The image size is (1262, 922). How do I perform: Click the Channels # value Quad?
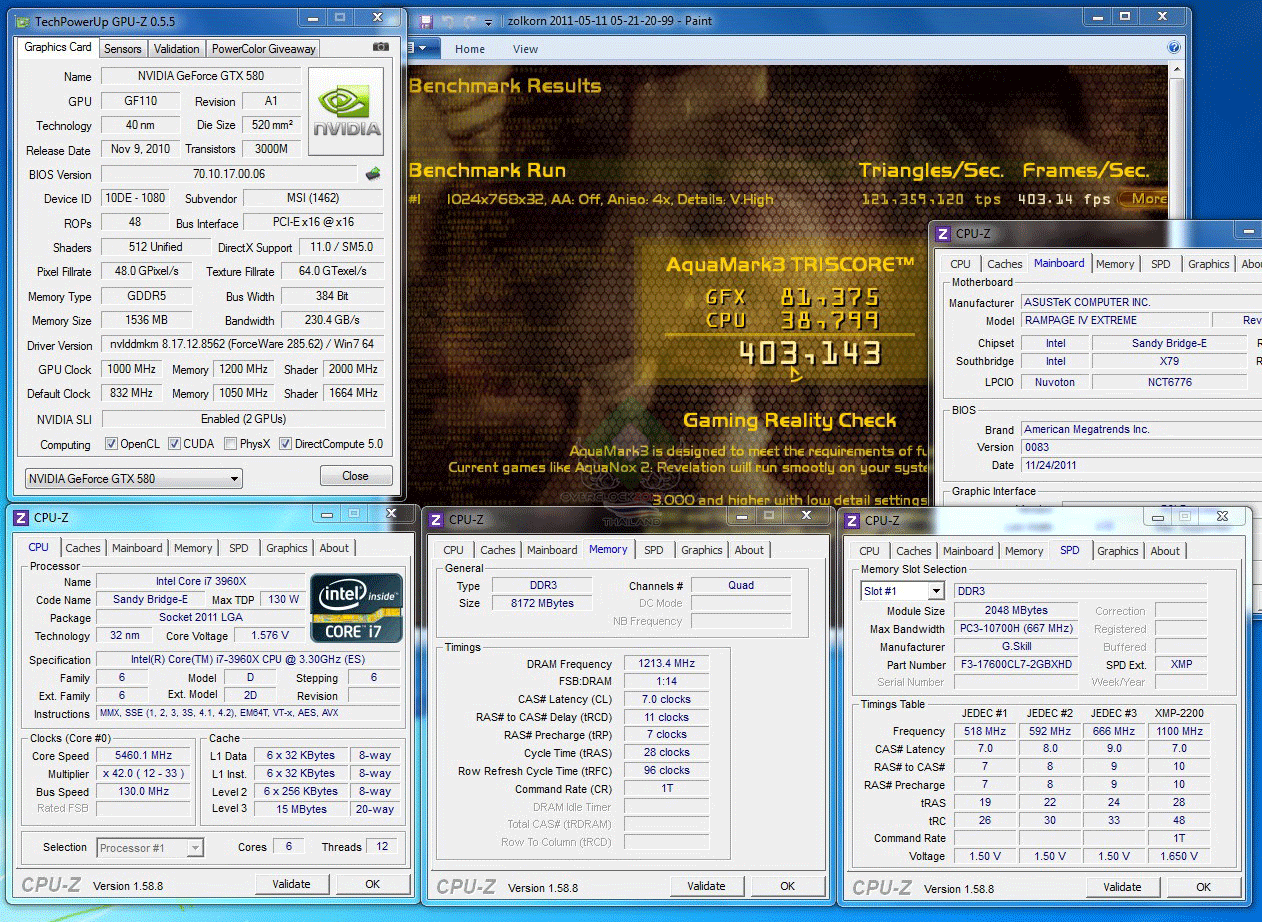741,586
